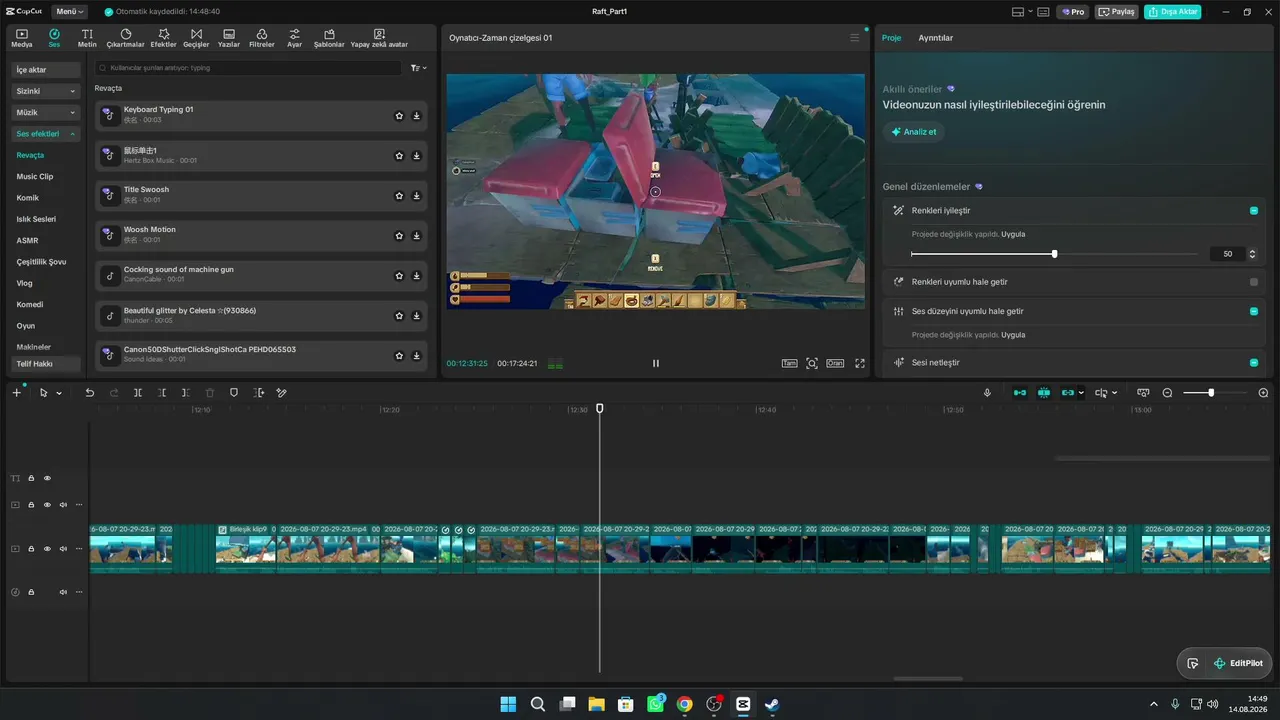The width and height of the screenshot is (1280, 720).
Task: Toggle visibility of the text track
Action: (x=47, y=478)
